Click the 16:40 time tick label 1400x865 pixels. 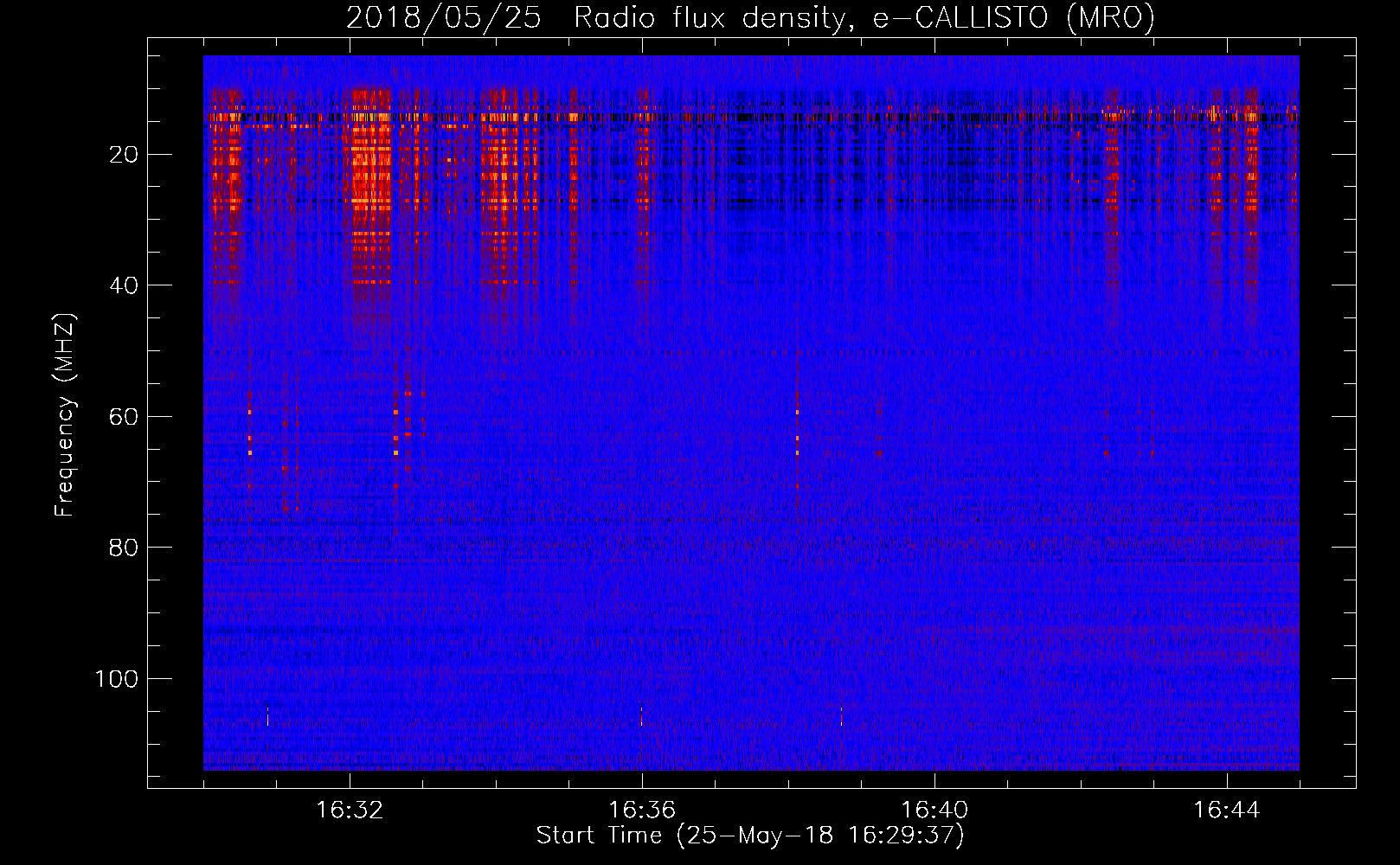tap(934, 811)
